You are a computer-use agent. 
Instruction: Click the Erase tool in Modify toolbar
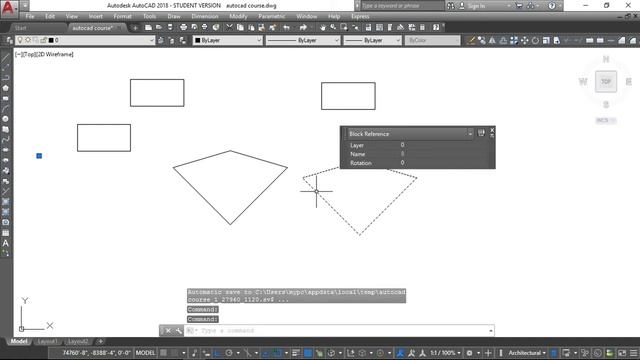471,40
